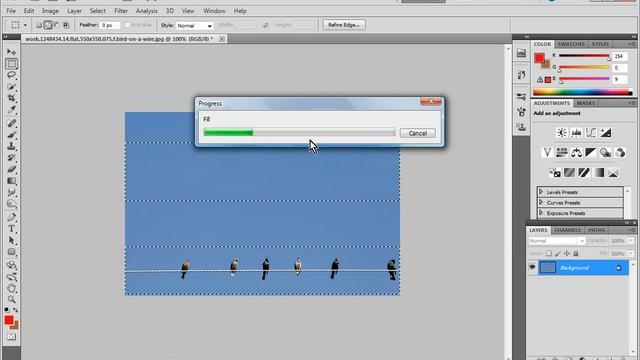The width and height of the screenshot is (640, 360).
Task: Toggle Lock position
Action: coord(567,253)
